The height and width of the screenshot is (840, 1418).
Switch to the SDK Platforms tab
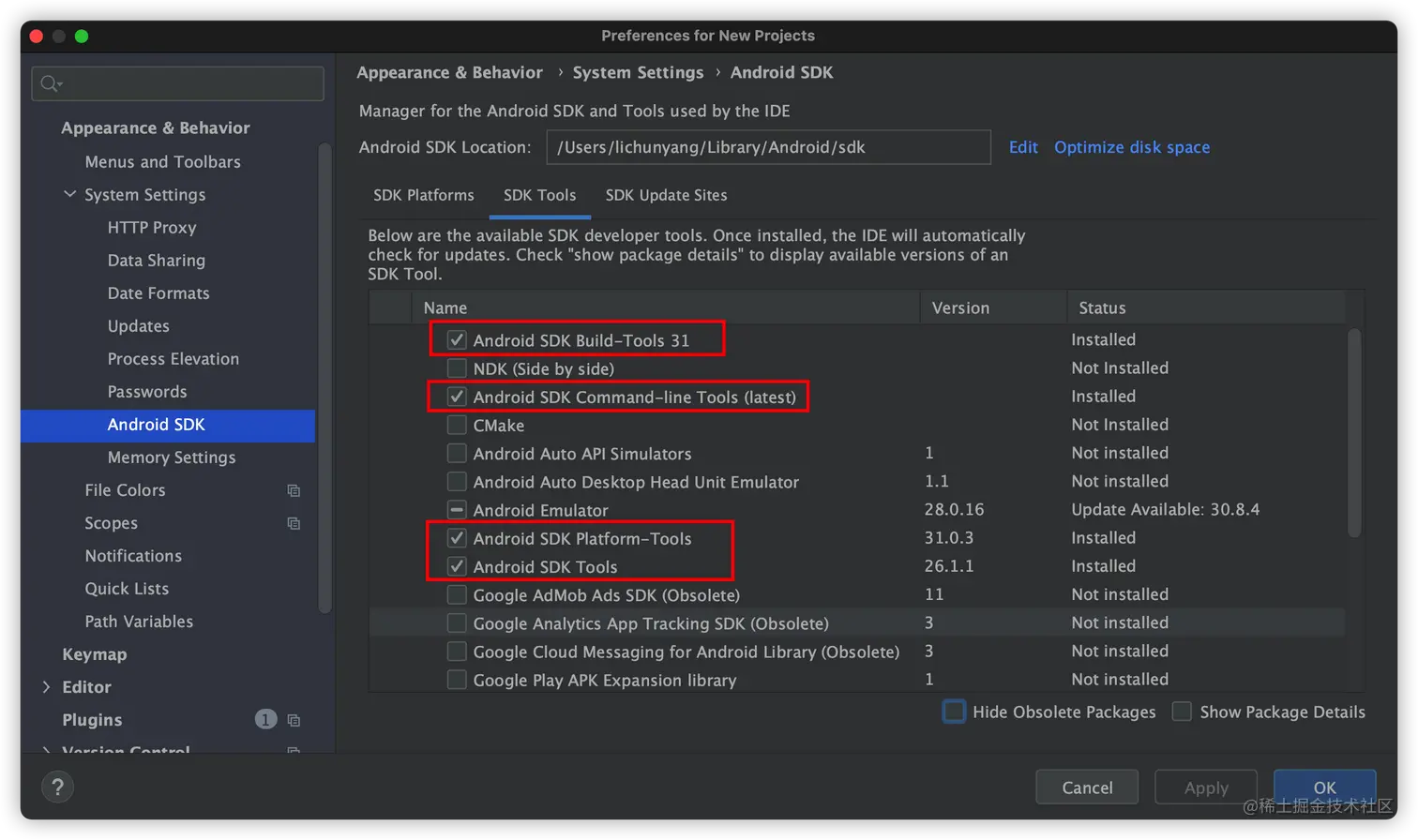[424, 195]
